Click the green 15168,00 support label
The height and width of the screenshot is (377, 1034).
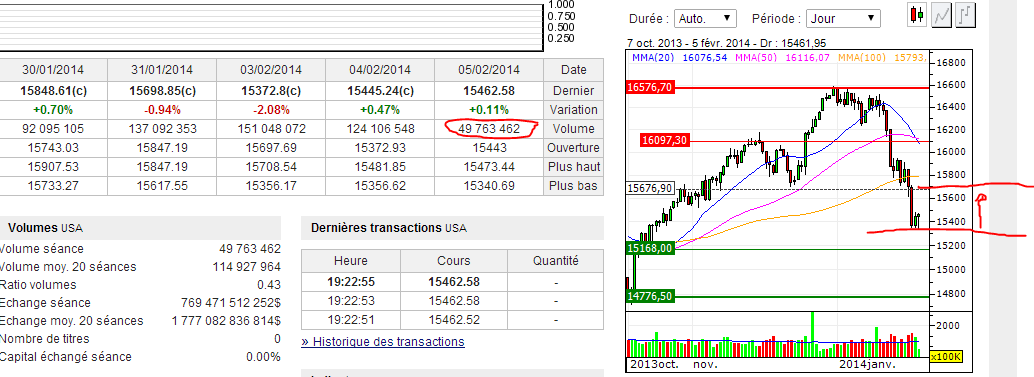click(x=650, y=248)
